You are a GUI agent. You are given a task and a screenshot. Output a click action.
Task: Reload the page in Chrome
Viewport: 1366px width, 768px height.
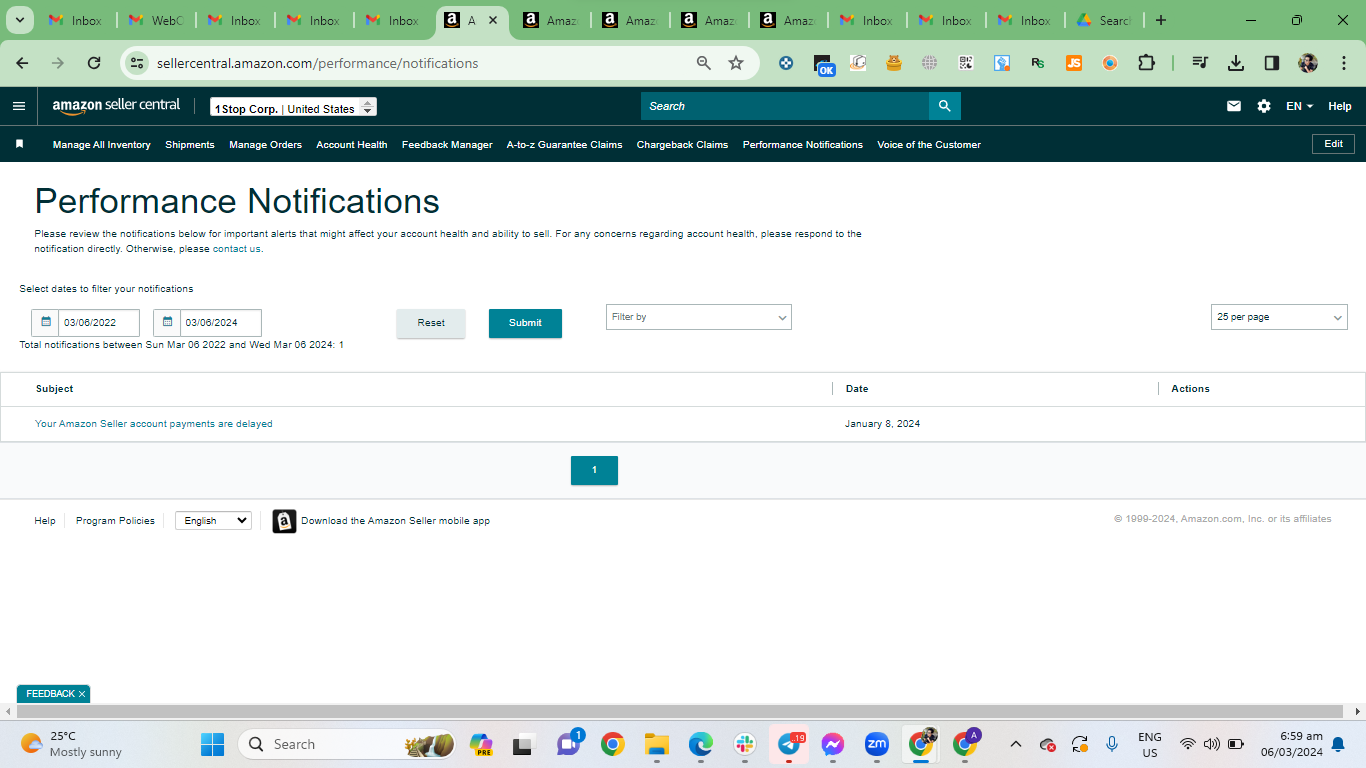click(94, 63)
